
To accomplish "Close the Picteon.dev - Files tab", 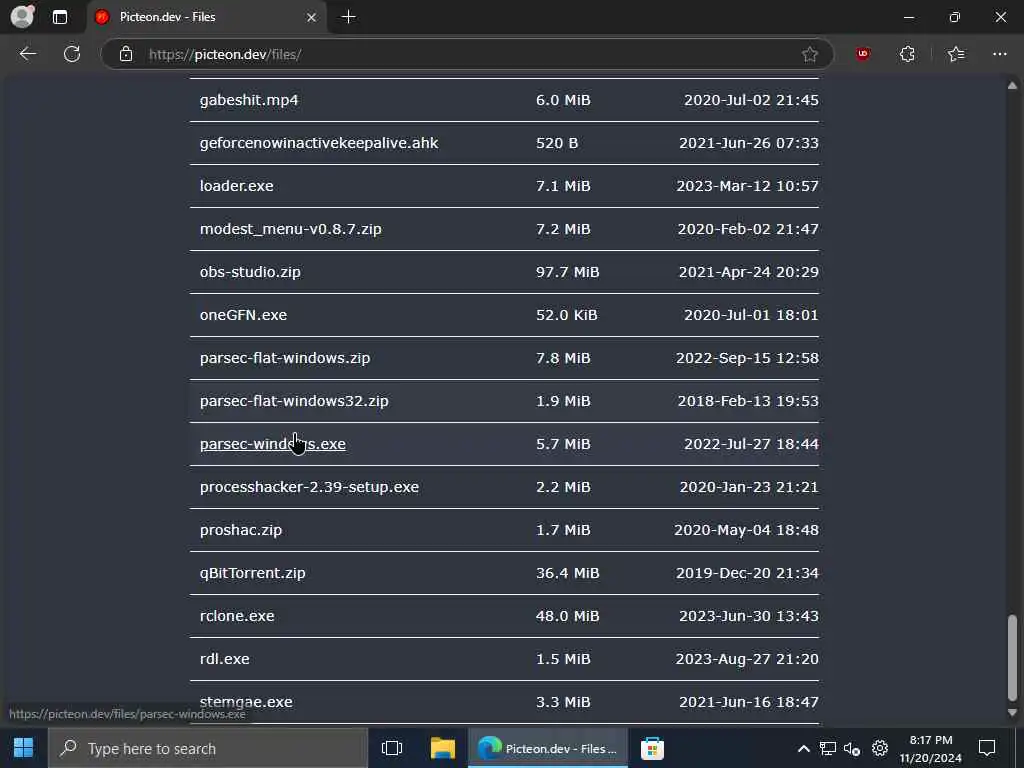I will click(312, 18).
